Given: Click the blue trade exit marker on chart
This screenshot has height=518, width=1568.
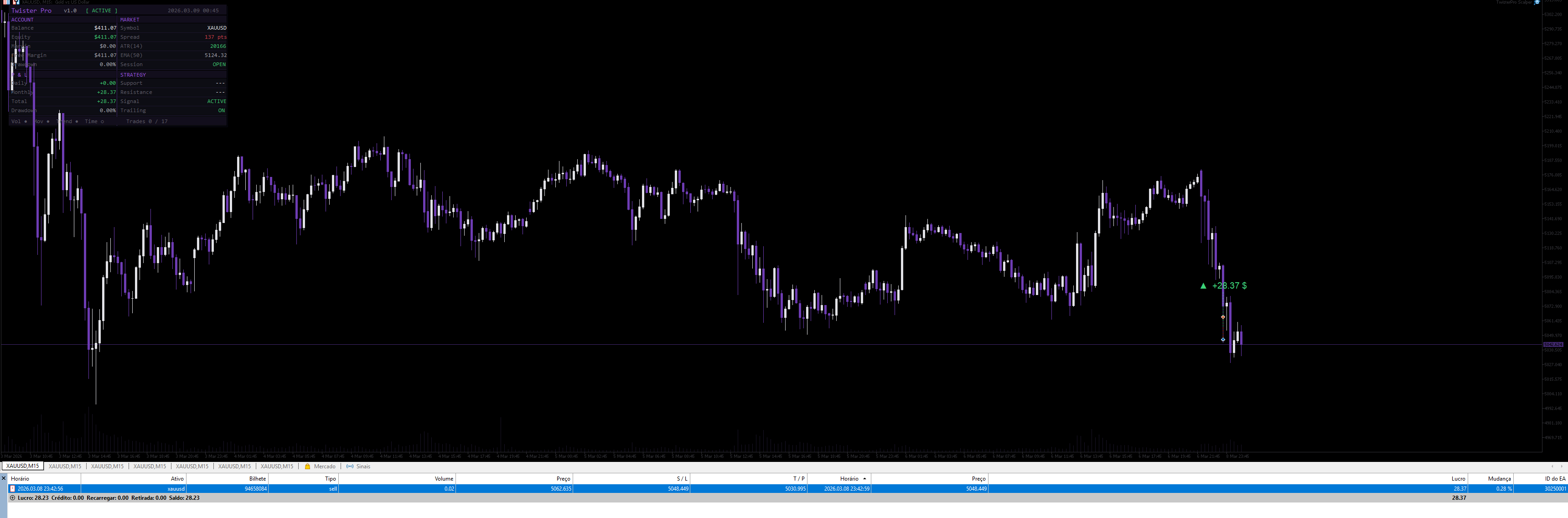Looking at the screenshot, I should tap(1223, 340).
